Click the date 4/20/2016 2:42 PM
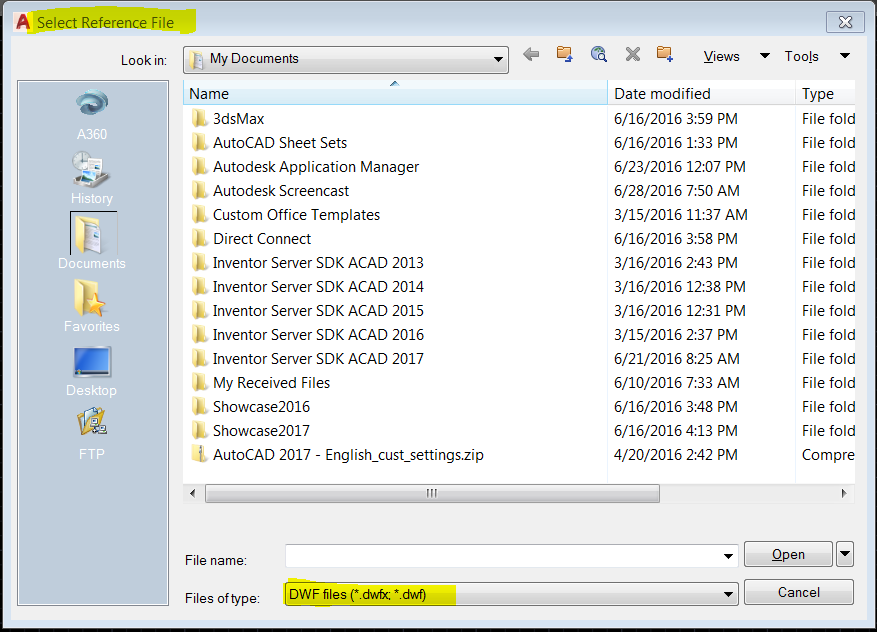The width and height of the screenshot is (877, 632). click(676, 455)
